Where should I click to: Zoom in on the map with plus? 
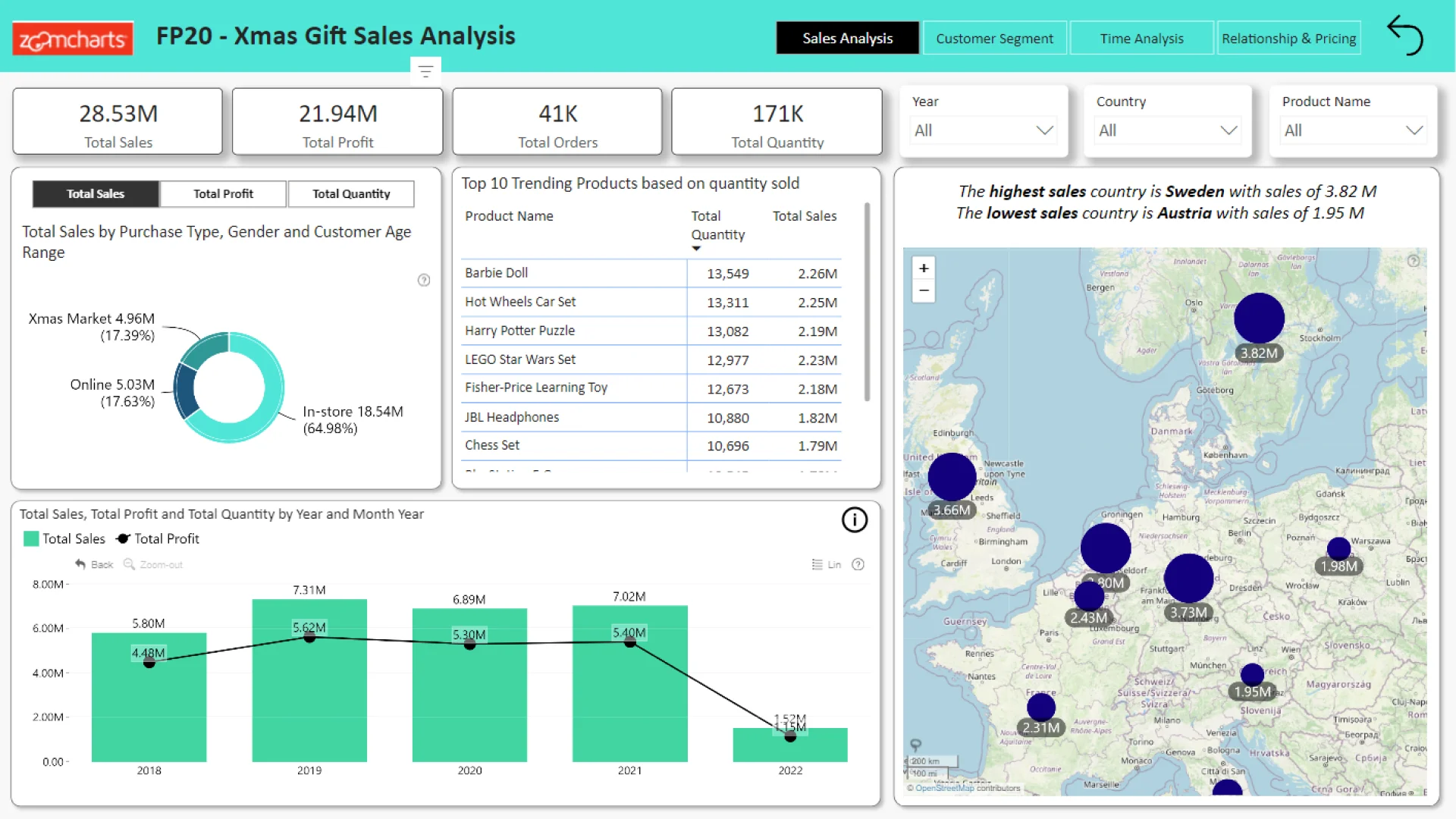[924, 268]
